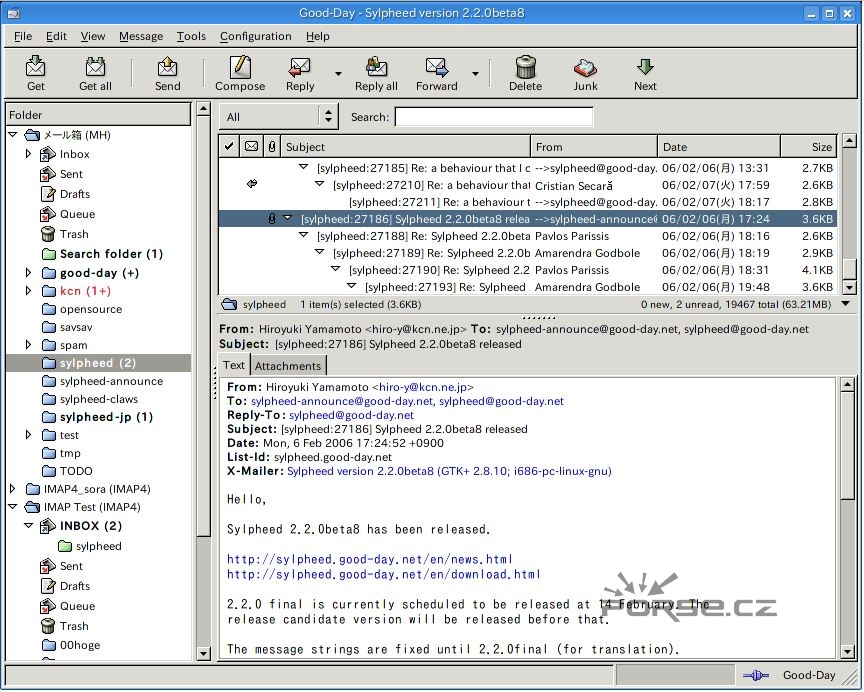Sort messages by Size column
Viewport: 864px width, 692px height.
(809, 147)
